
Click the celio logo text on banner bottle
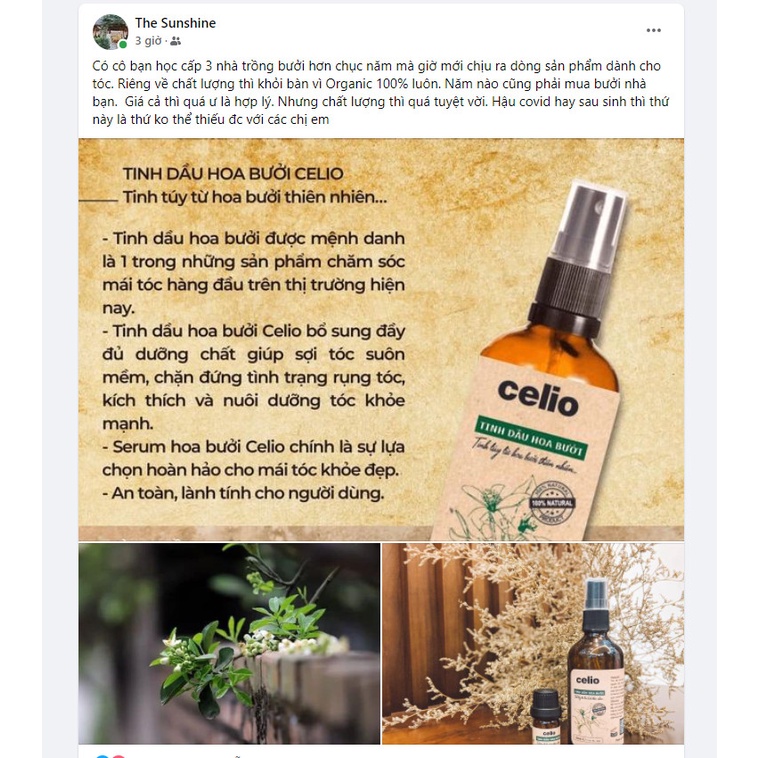coord(538,399)
